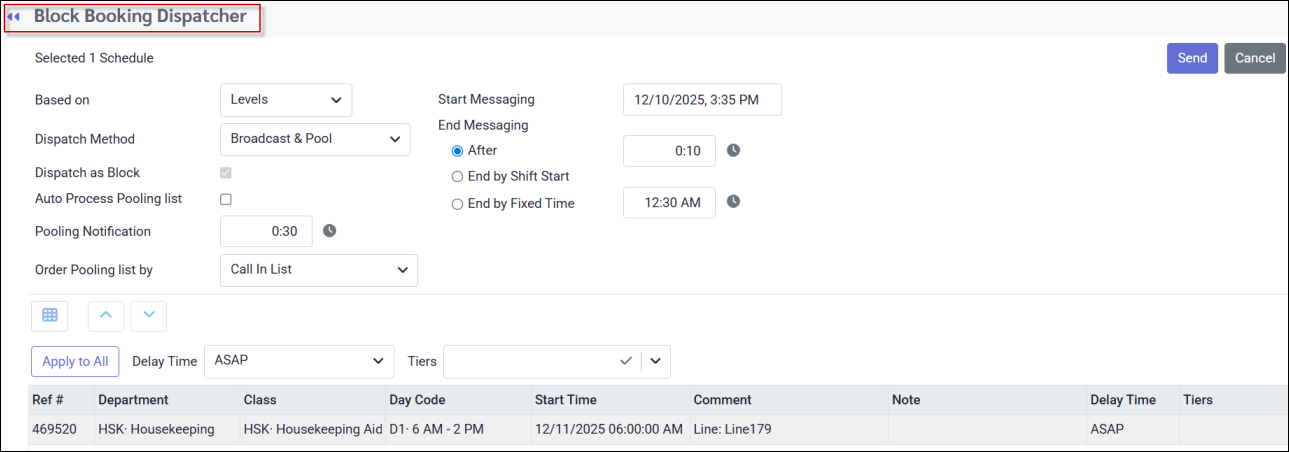1289x452 pixels.
Task: Click the Start Messaging date field
Action: [x=702, y=100]
